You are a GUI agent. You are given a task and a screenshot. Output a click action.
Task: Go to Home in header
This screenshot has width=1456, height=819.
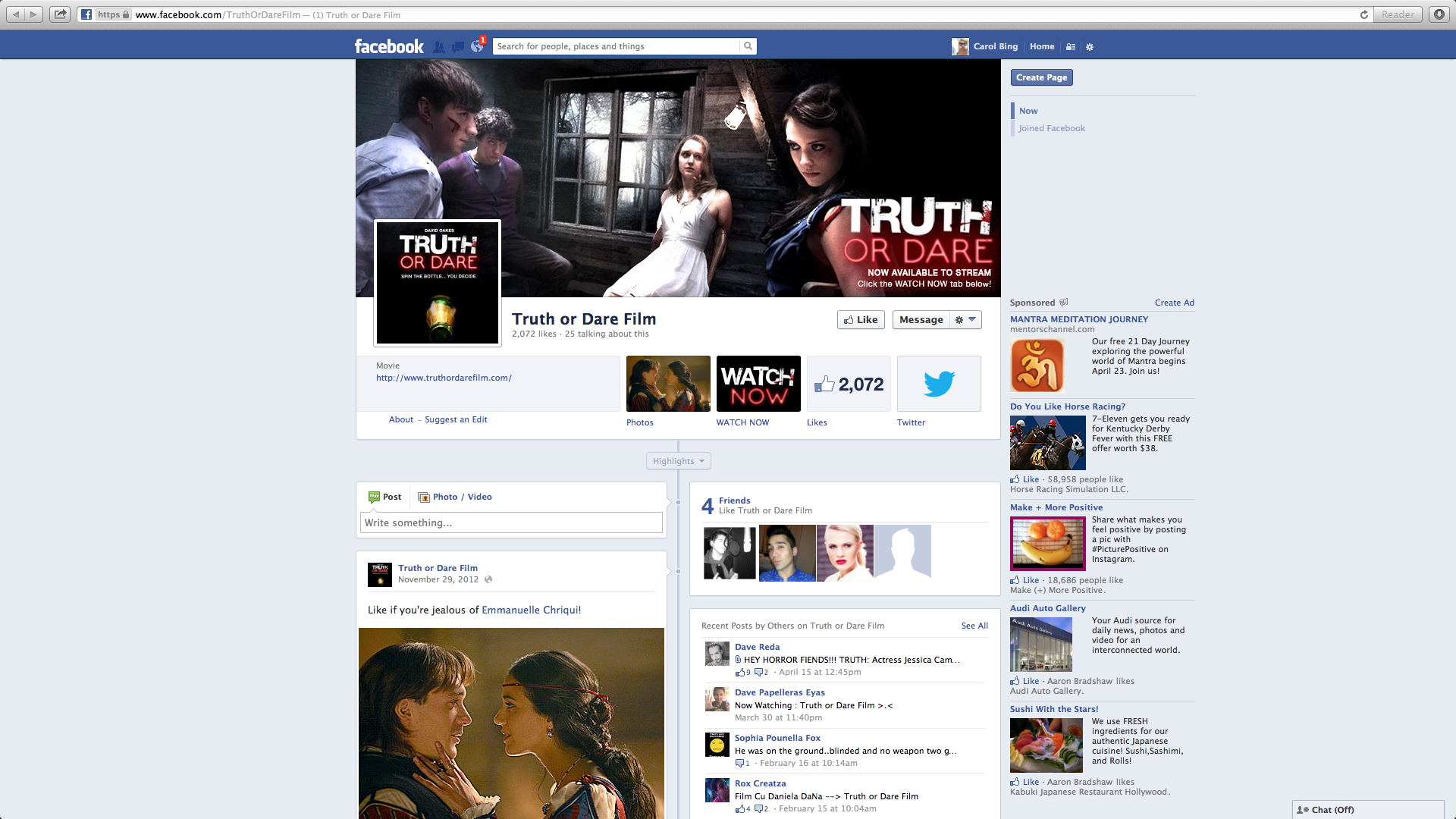[x=1042, y=46]
